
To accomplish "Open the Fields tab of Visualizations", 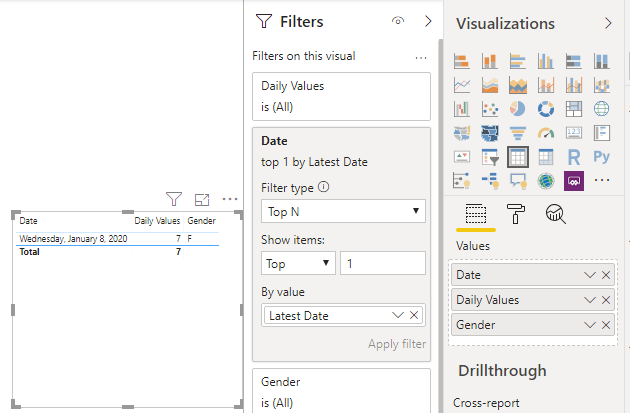I will coord(476,214).
